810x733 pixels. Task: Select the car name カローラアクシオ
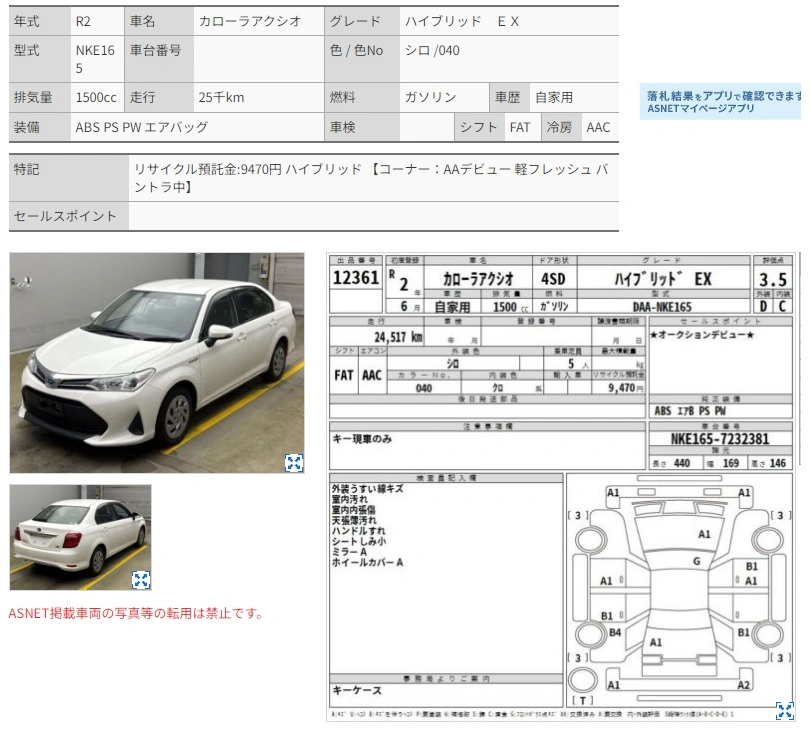point(250,21)
